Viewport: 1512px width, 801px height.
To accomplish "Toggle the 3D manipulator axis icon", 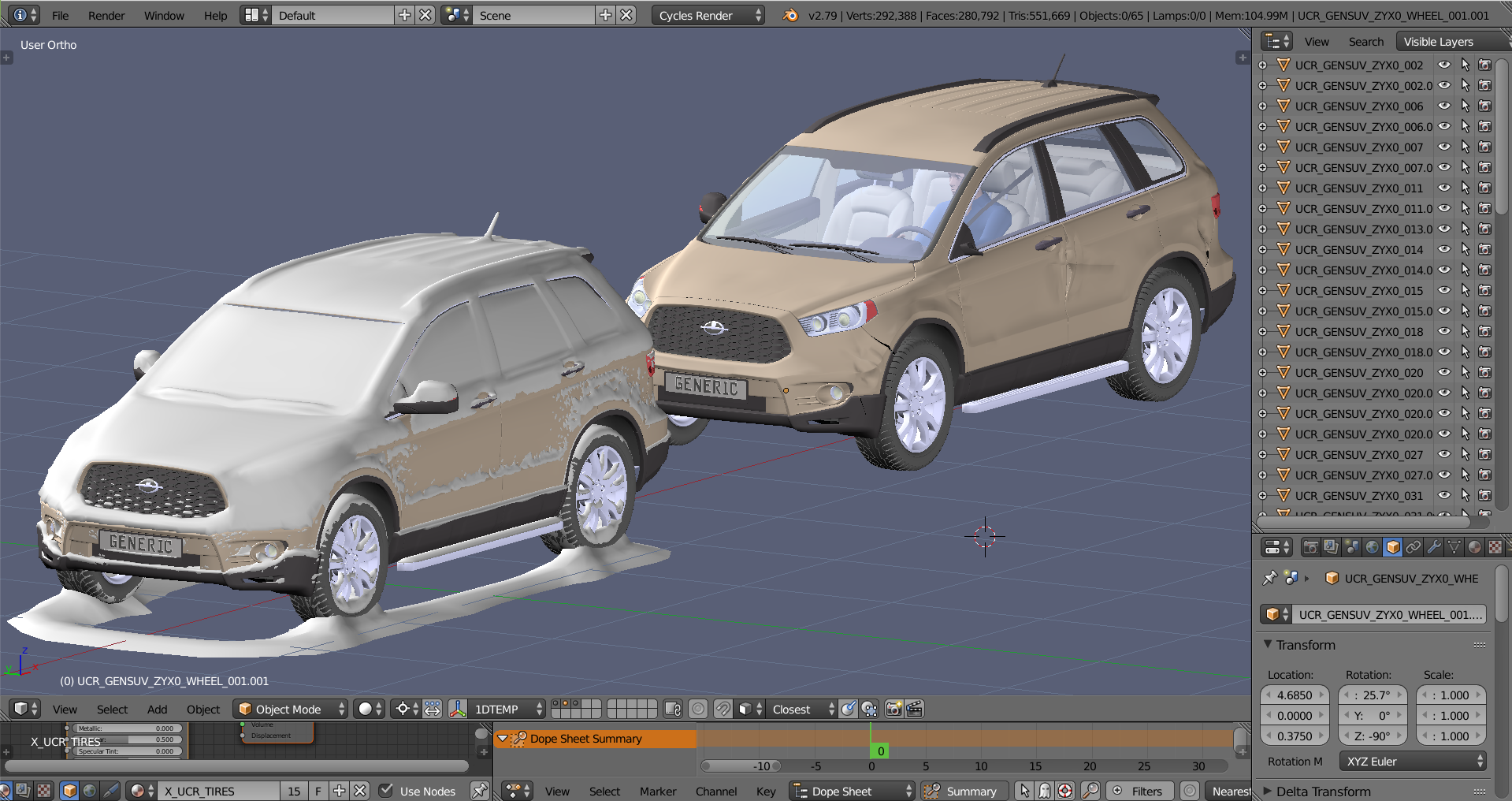I will [x=458, y=709].
